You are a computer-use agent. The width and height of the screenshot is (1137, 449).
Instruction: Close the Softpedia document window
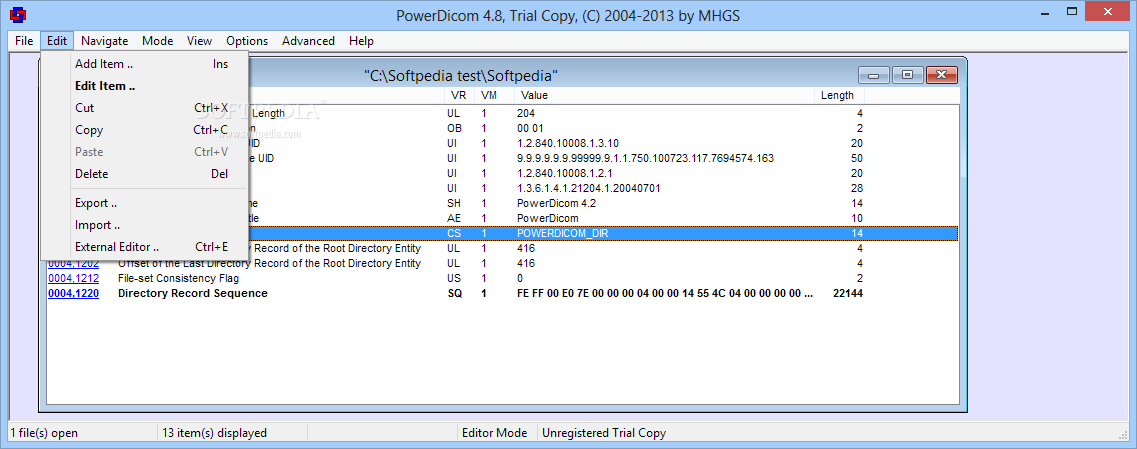click(941, 75)
